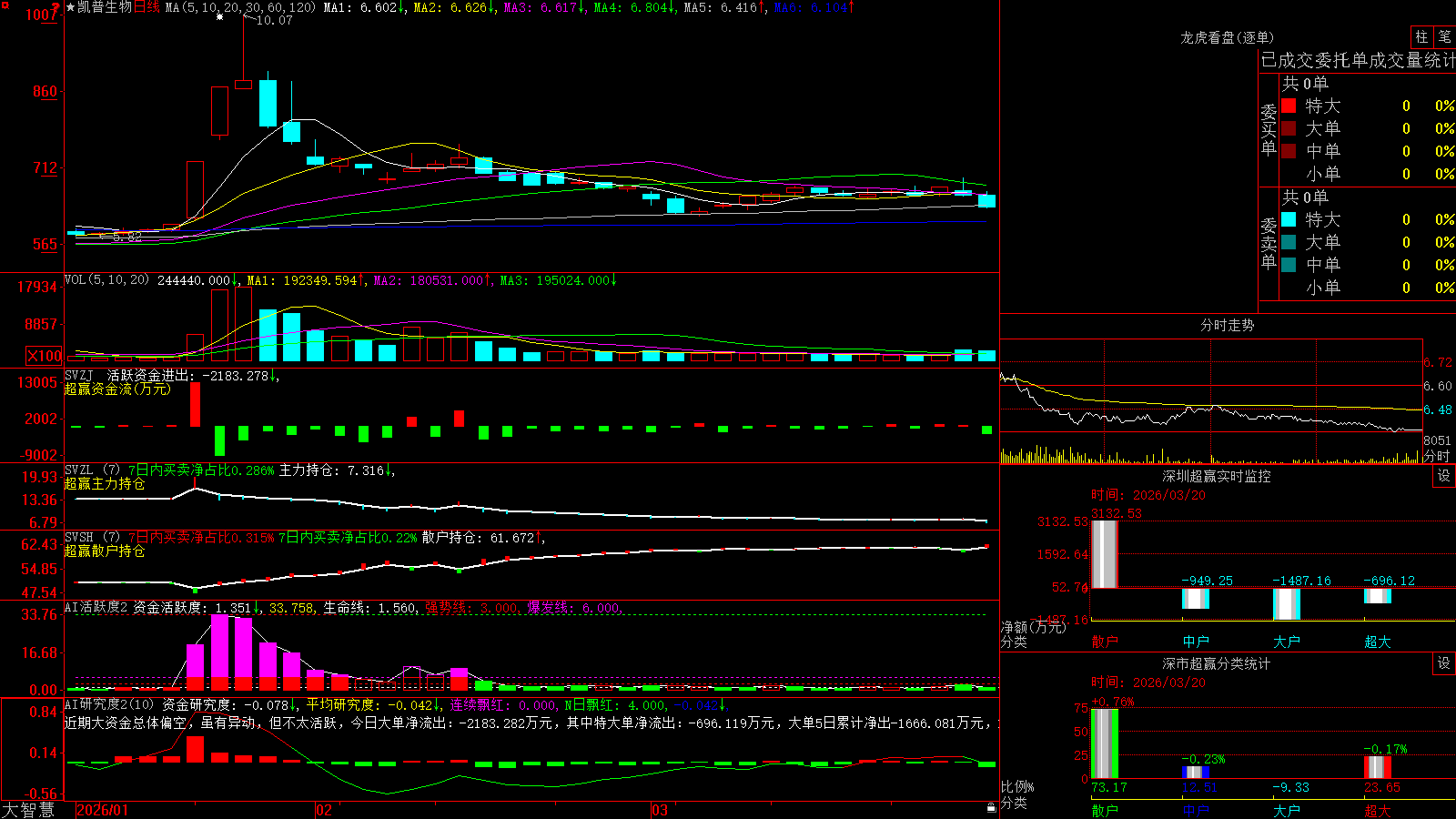Jump to the 03 month timeline marker
Image resolution: width=1456 pixels, height=819 pixels.
[660, 810]
